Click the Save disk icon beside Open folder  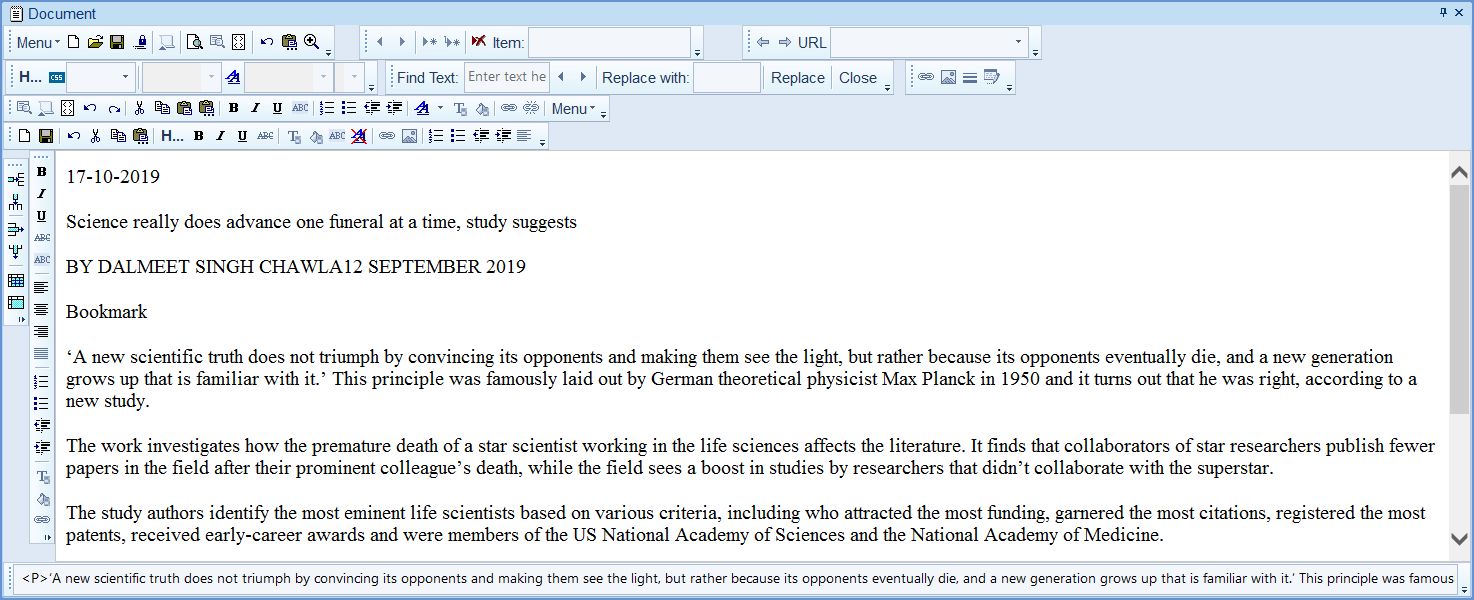[117, 42]
